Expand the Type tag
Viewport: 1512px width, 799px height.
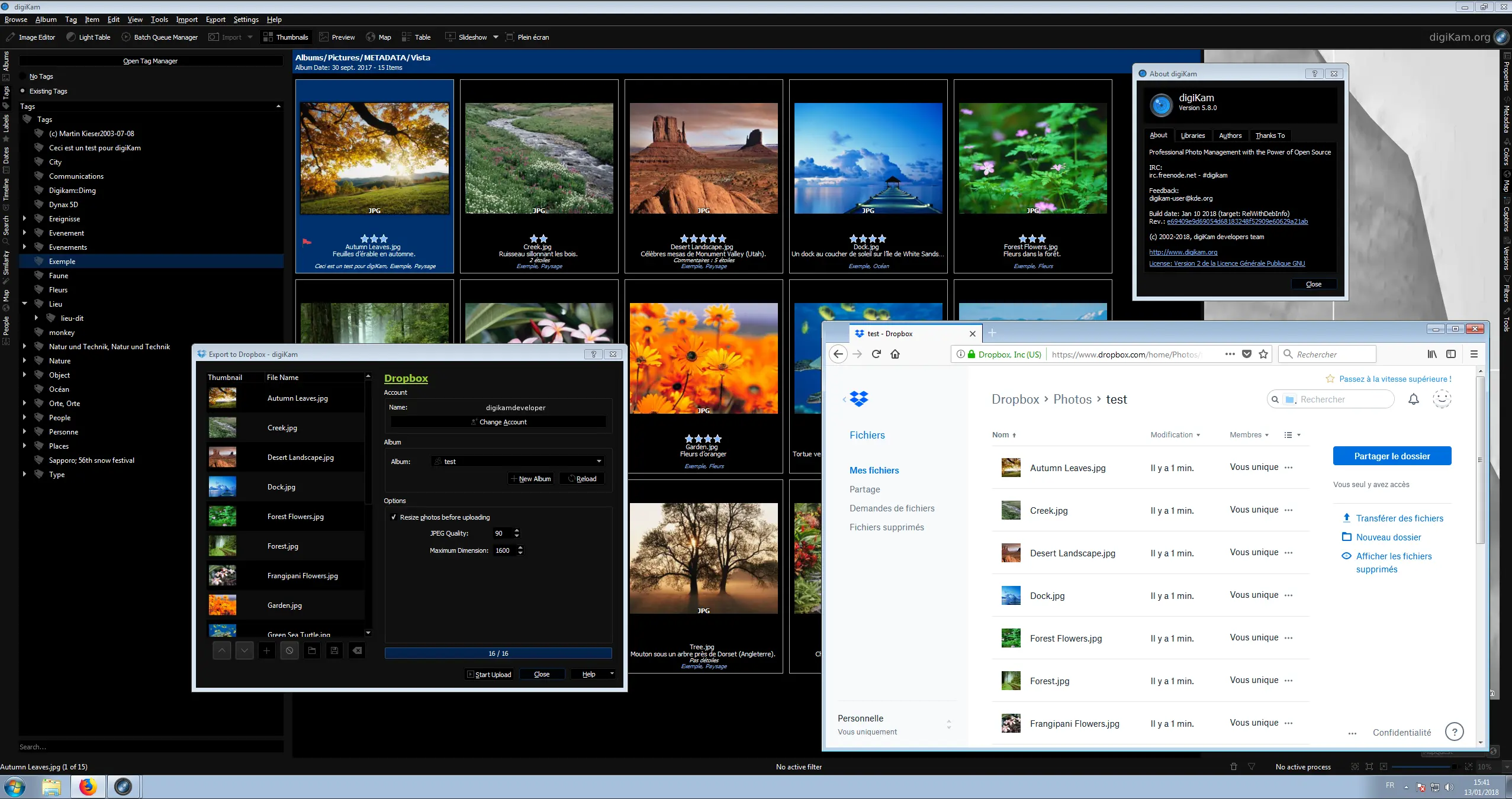(24, 474)
